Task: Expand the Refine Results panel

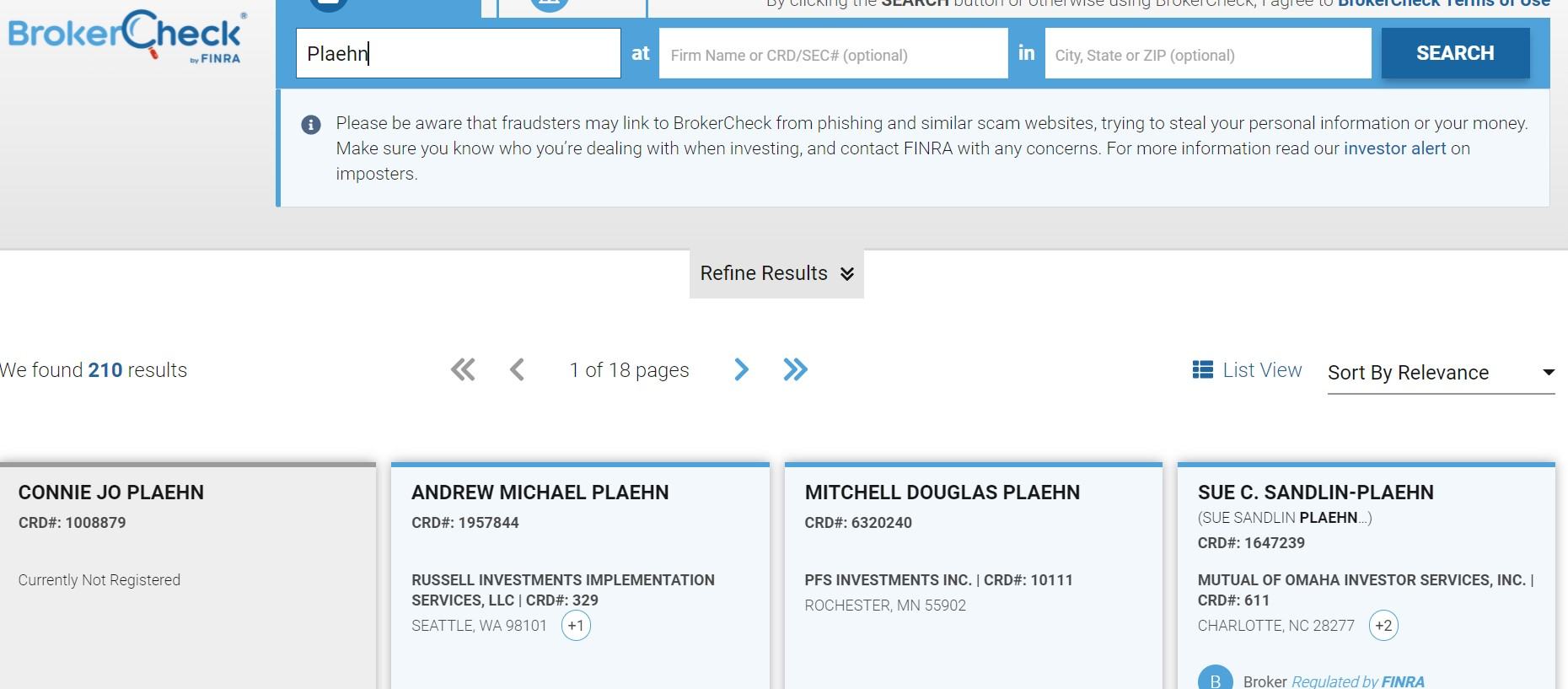Action: [776, 273]
